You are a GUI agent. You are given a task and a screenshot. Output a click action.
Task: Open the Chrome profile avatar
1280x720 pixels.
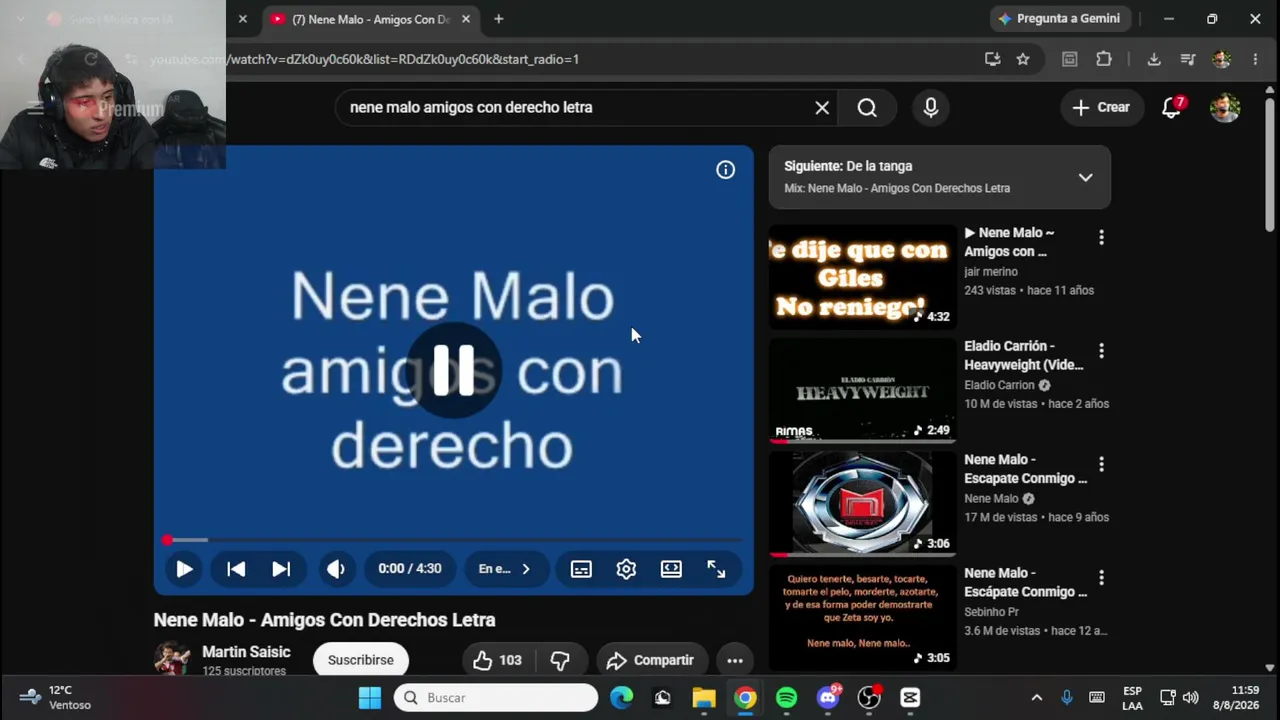[1221, 59]
